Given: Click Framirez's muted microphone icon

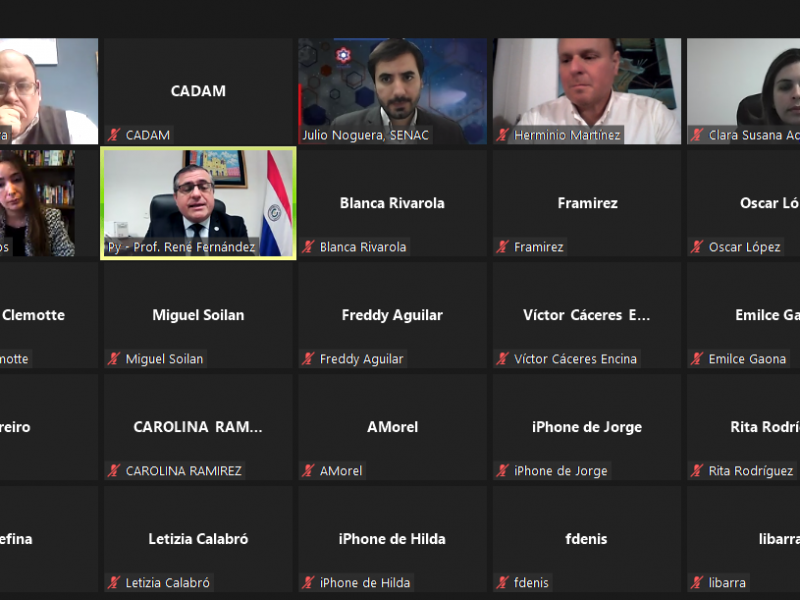Looking at the screenshot, I should click(x=503, y=247).
